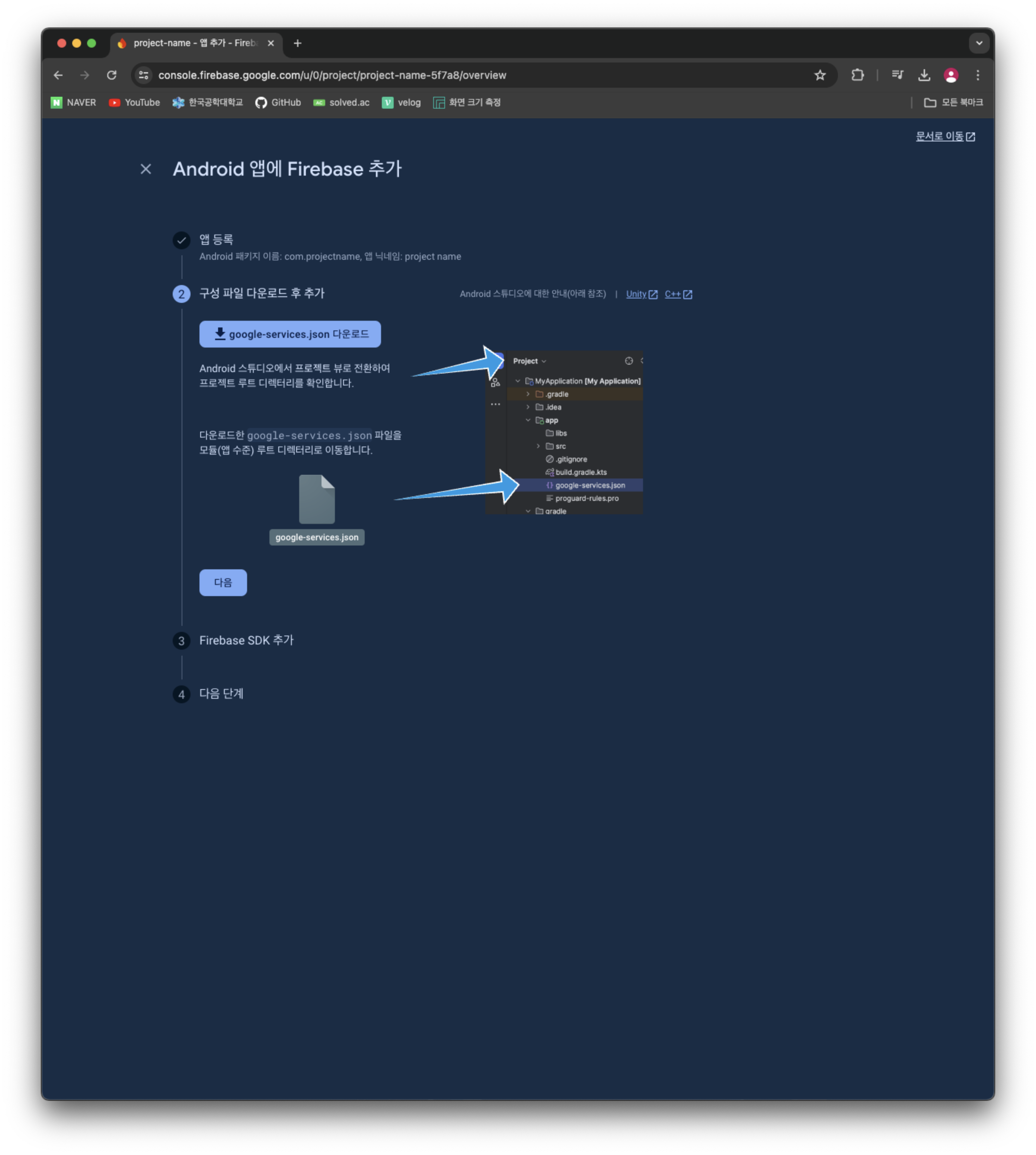Reload the page

[x=112, y=75]
